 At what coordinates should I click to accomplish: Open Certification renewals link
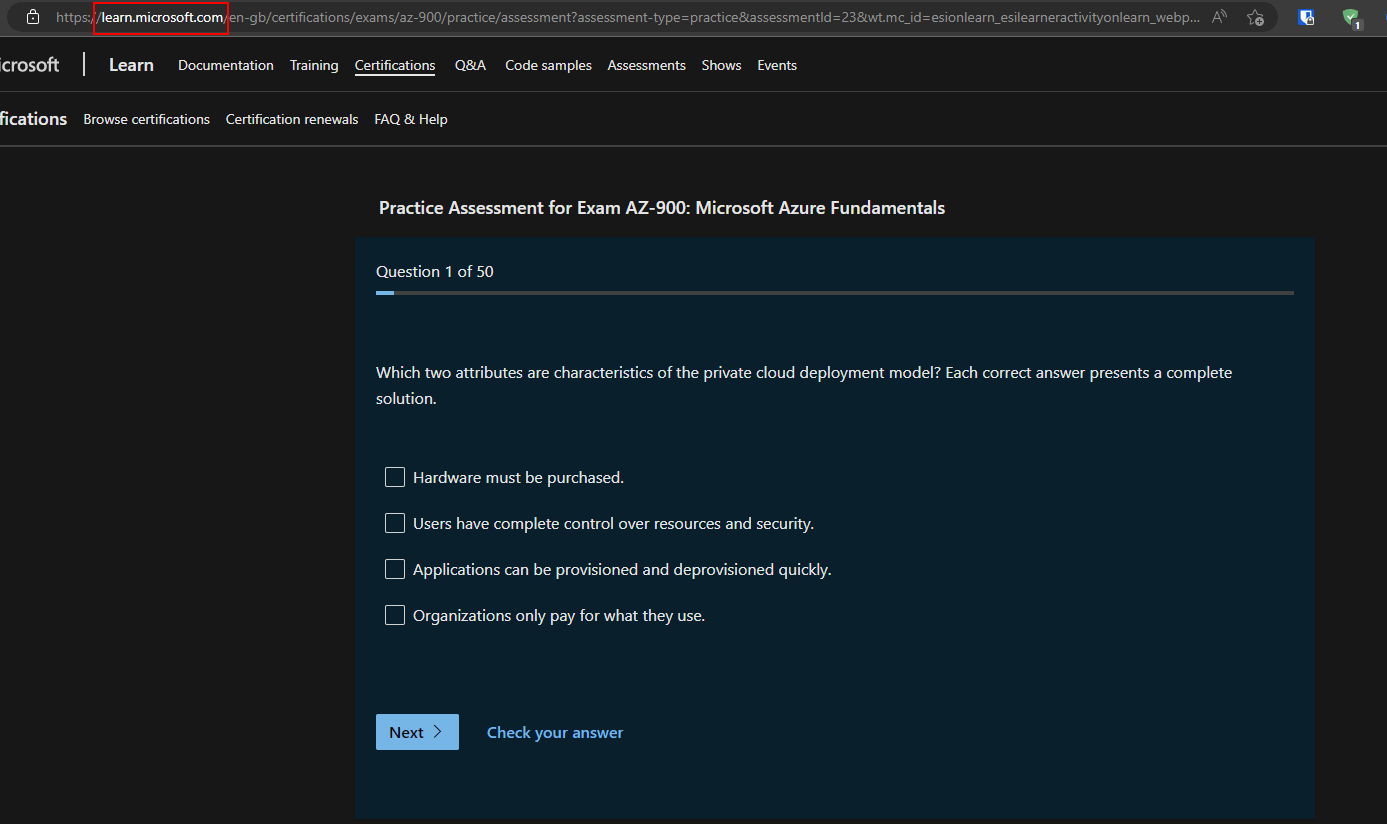pos(292,119)
